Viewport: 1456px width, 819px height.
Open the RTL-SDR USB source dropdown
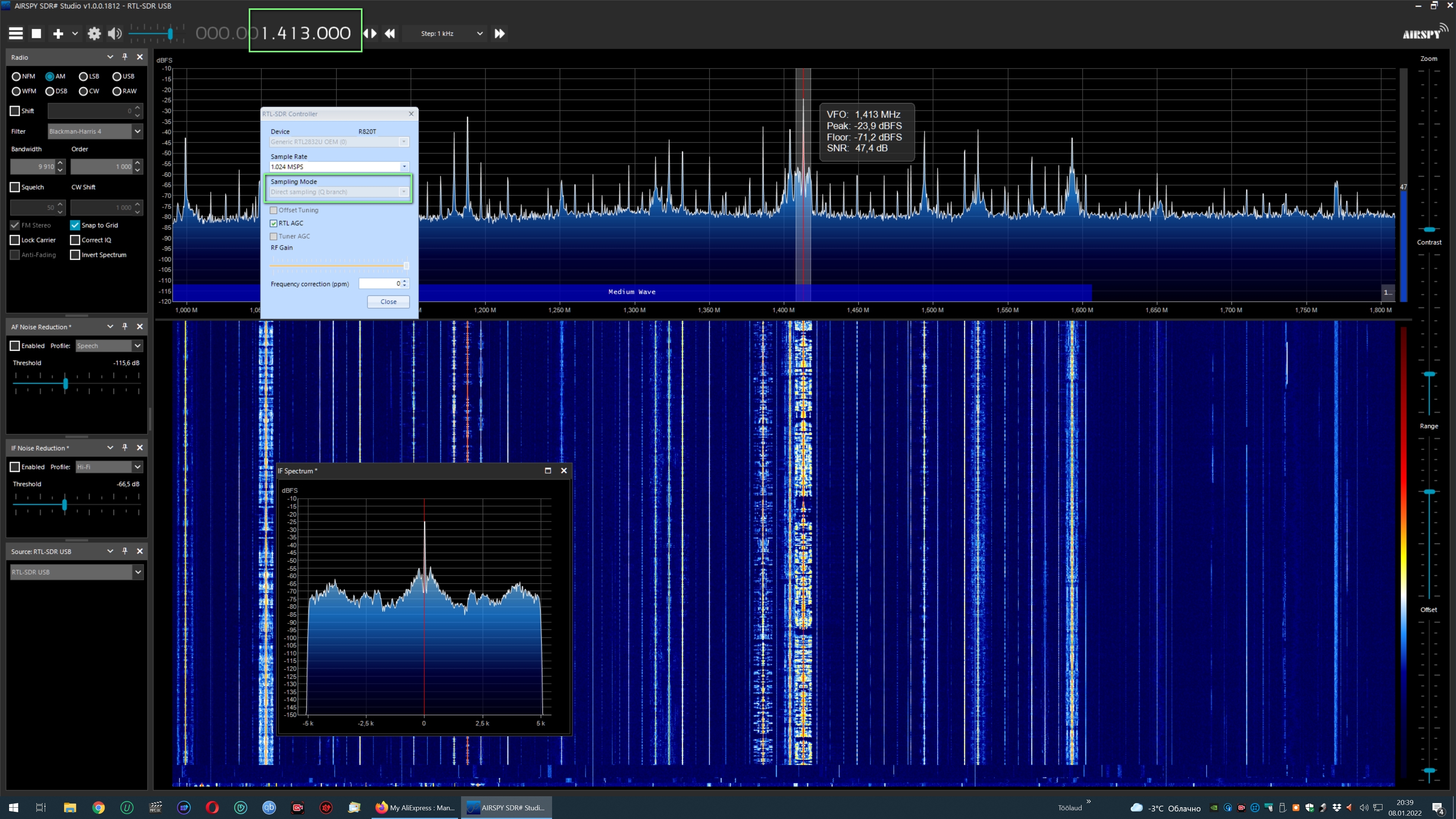76,572
